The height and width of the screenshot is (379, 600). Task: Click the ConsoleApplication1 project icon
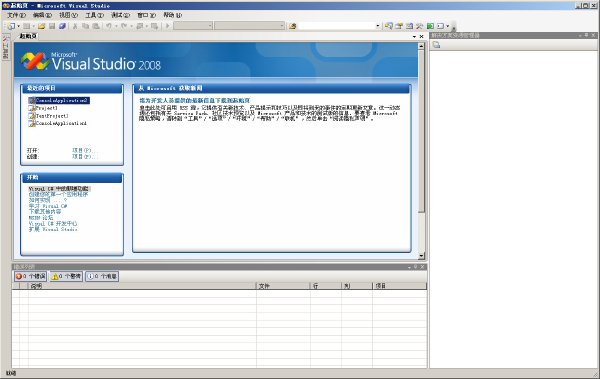(x=32, y=123)
